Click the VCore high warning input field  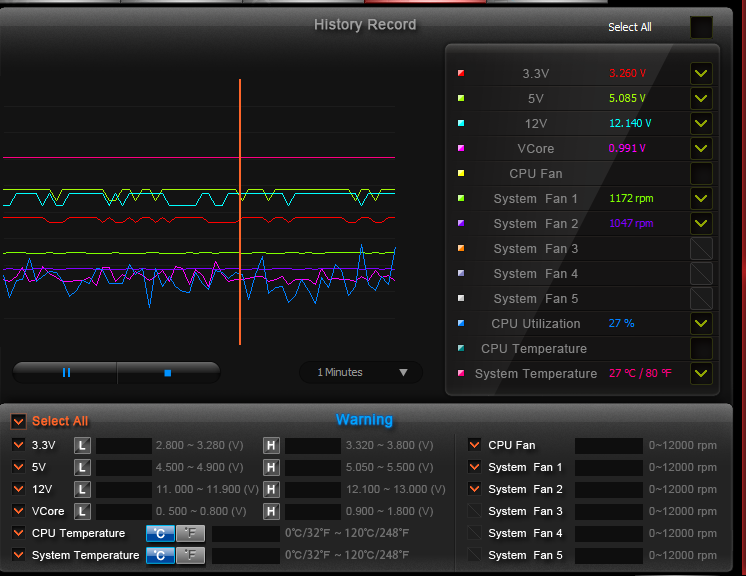point(313,512)
